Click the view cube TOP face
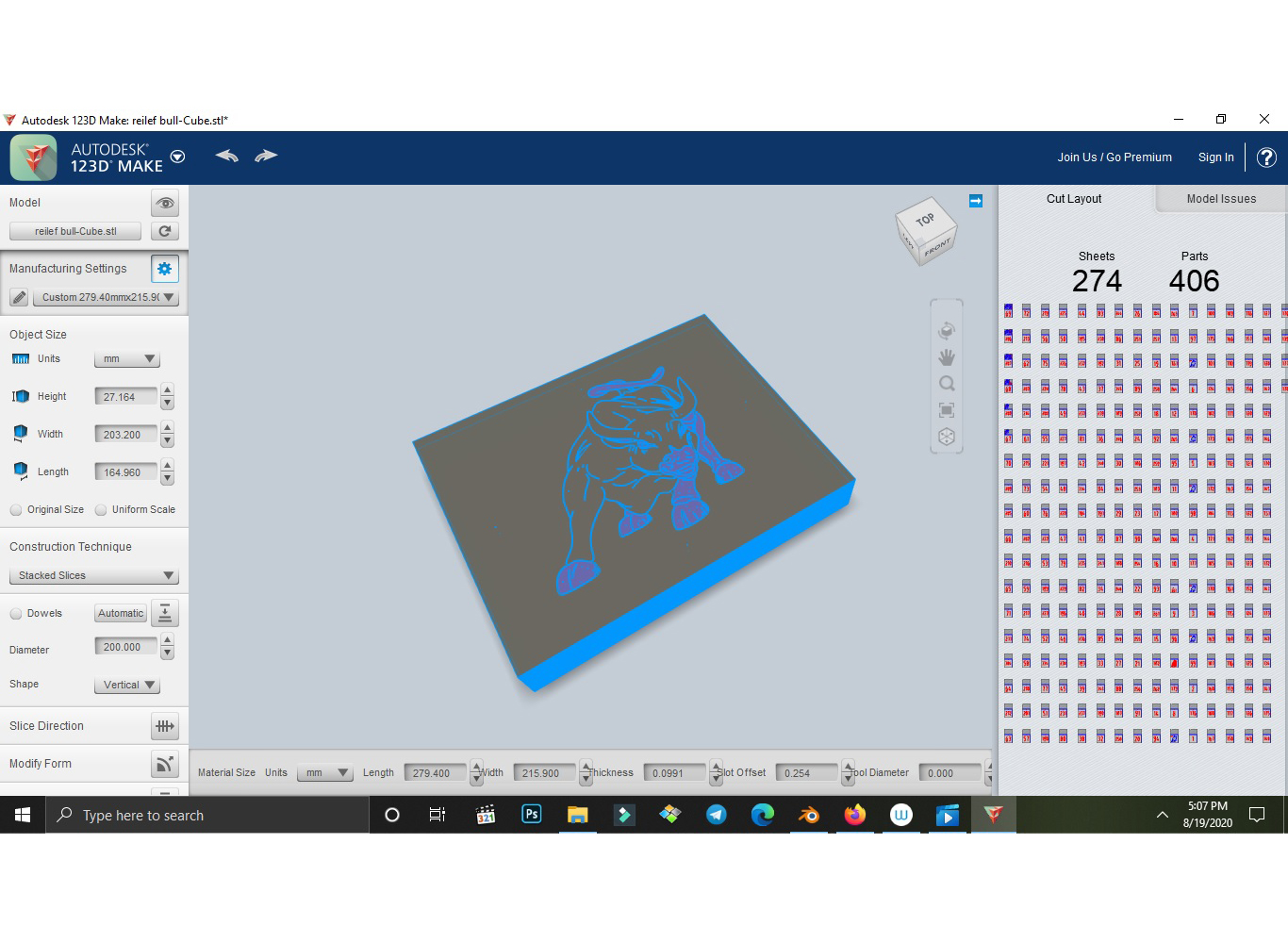Image resolution: width=1288 pixels, height=943 pixels. tap(925, 220)
